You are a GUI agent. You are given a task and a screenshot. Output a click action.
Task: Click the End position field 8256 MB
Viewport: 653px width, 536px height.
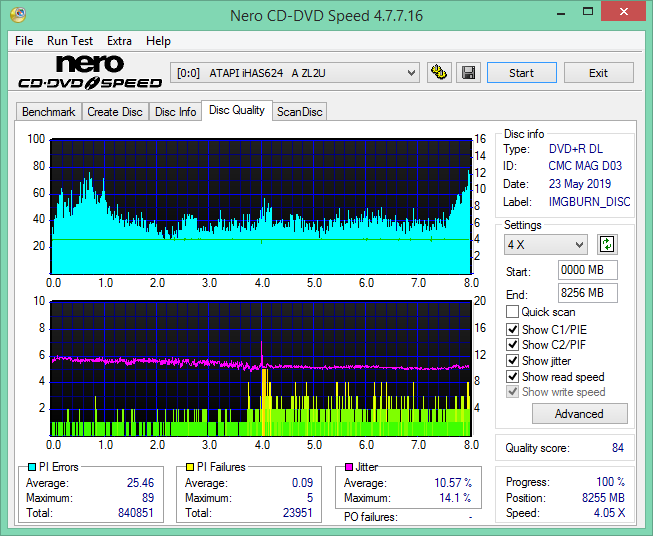(588, 293)
